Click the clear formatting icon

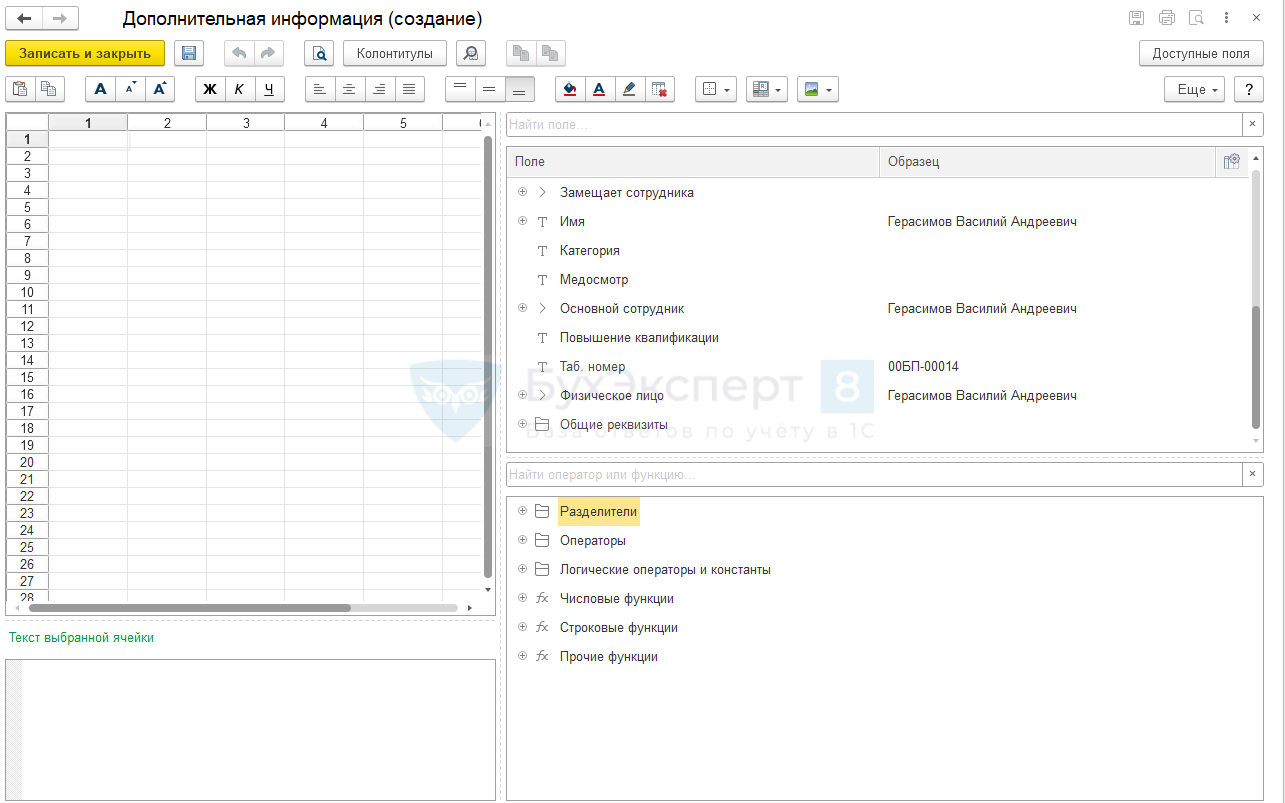pos(659,89)
